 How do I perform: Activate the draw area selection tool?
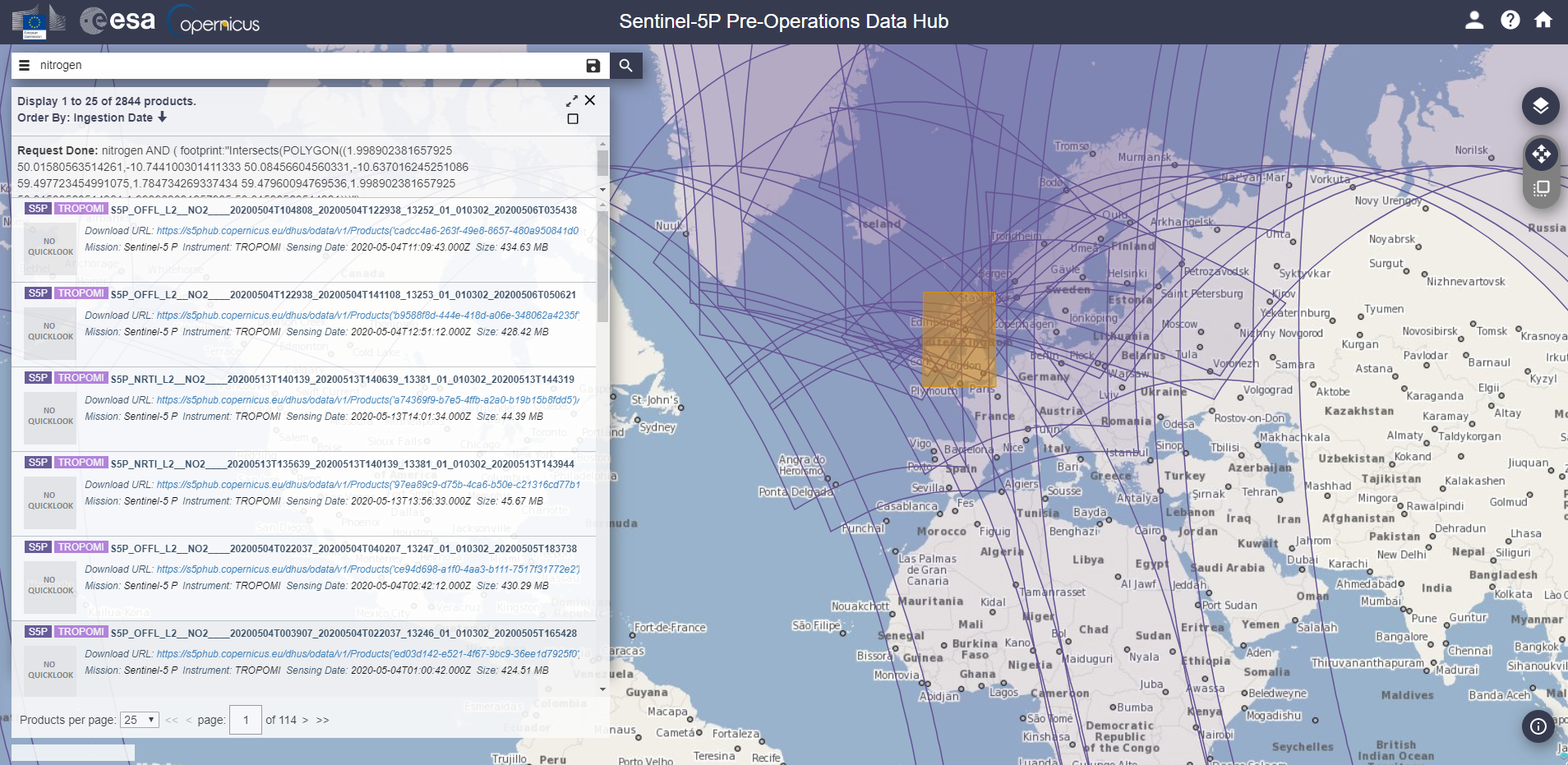(1540, 188)
